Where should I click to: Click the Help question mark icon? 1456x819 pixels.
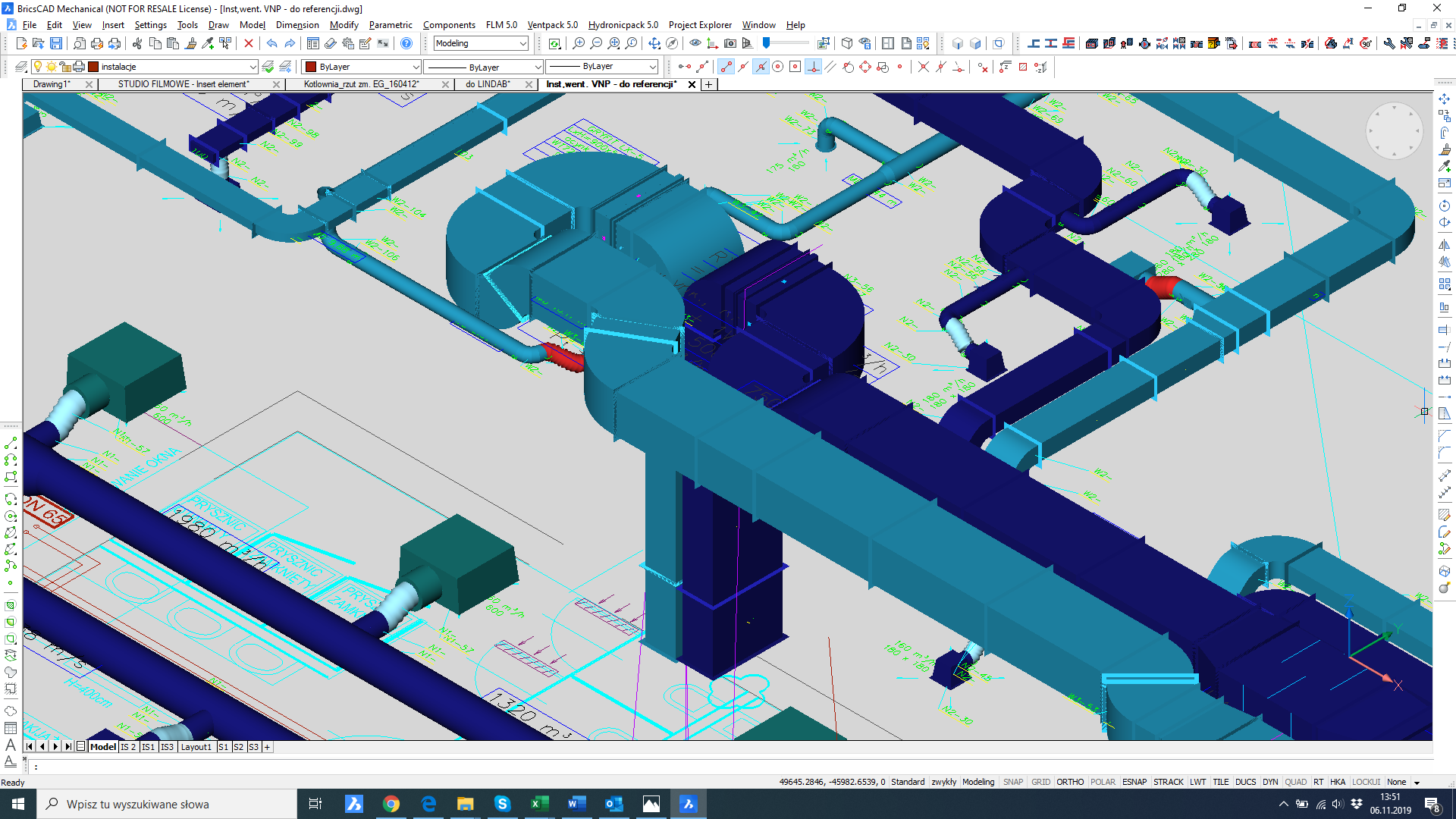[x=406, y=43]
